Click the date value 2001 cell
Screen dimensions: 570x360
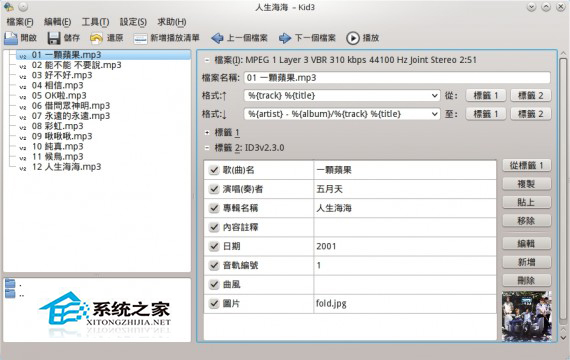click(405, 246)
